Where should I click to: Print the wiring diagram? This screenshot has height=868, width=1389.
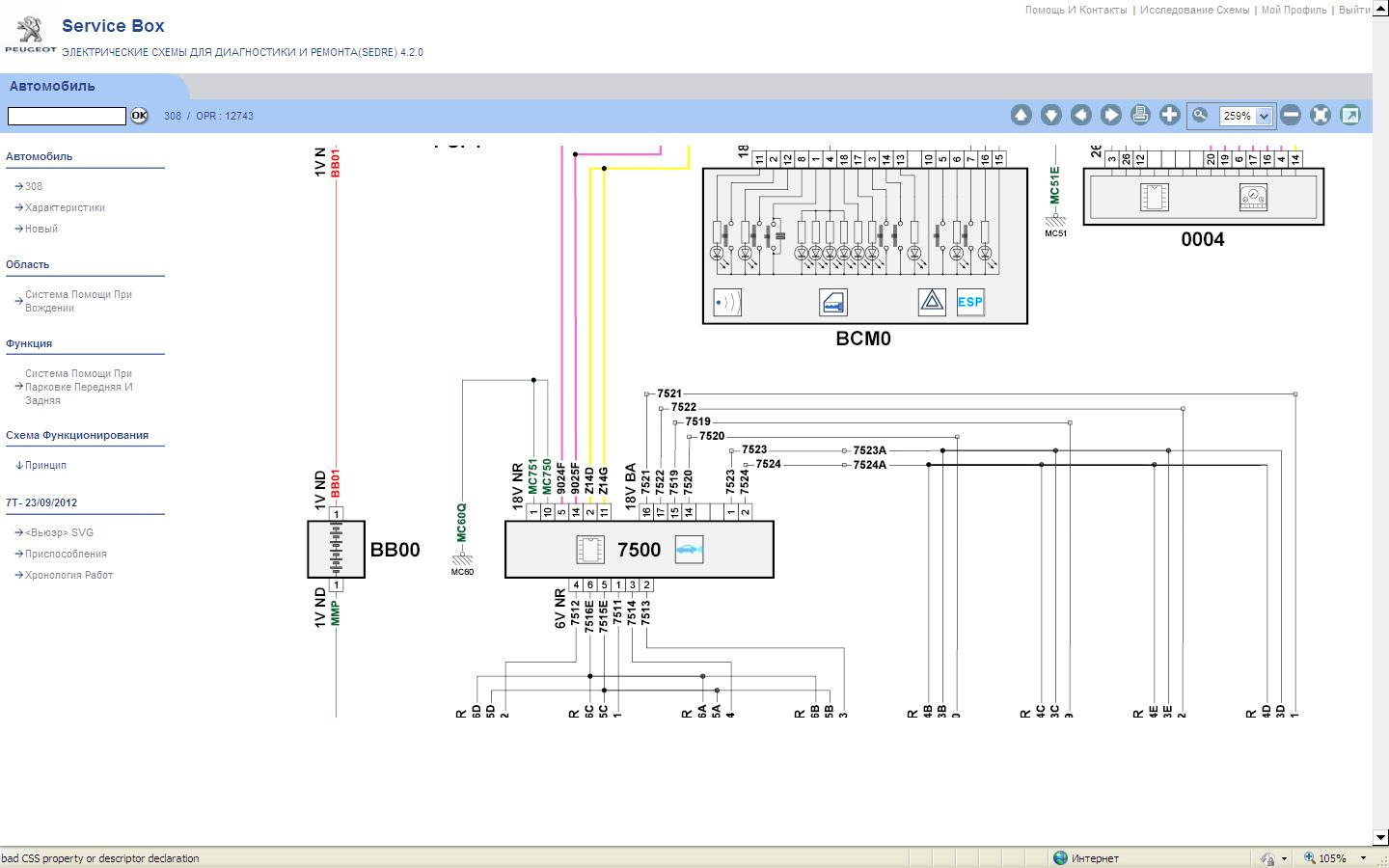[x=1140, y=115]
